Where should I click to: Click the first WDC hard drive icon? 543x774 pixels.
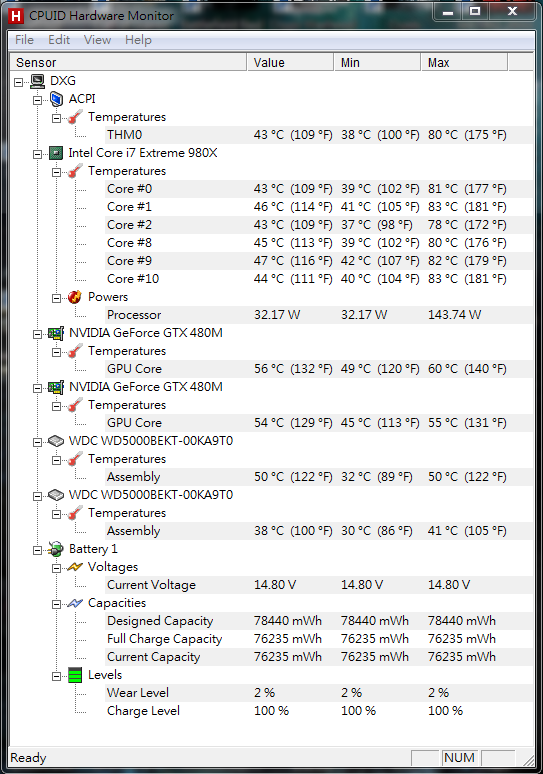tap(56, 441)
